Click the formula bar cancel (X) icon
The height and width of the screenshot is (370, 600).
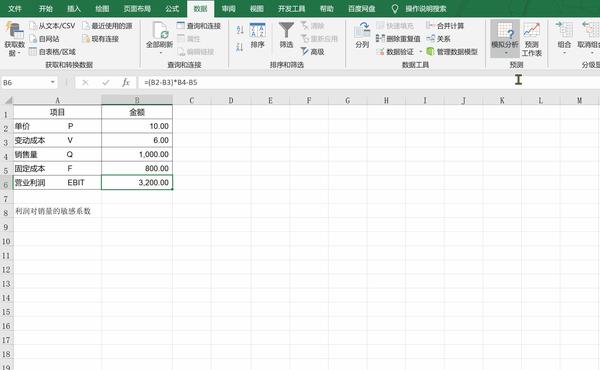pyautogui.click(x=85, y=82)
